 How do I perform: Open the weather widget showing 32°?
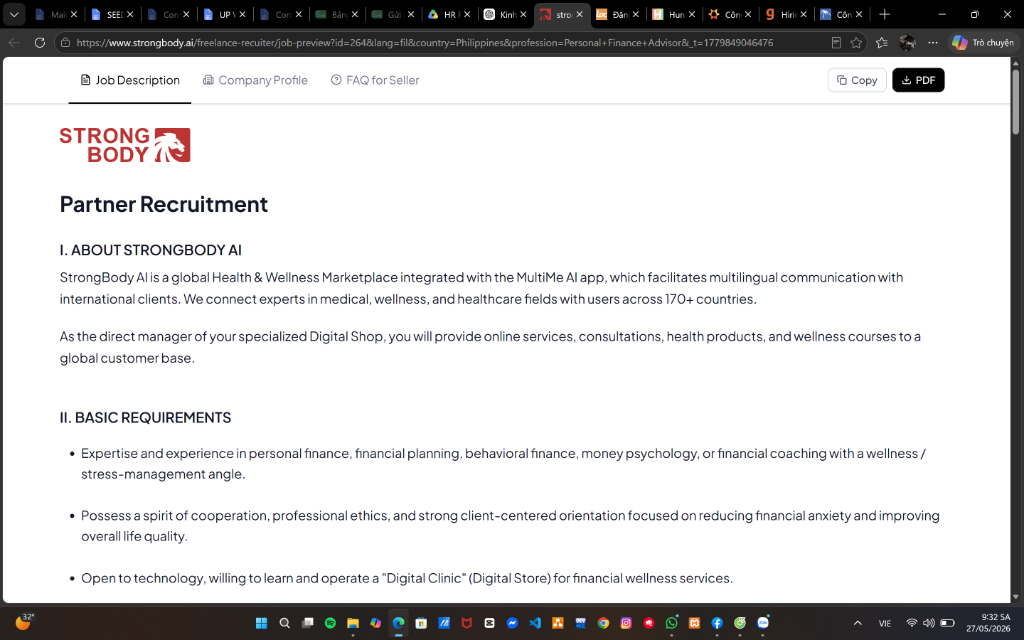click(24, 622)
